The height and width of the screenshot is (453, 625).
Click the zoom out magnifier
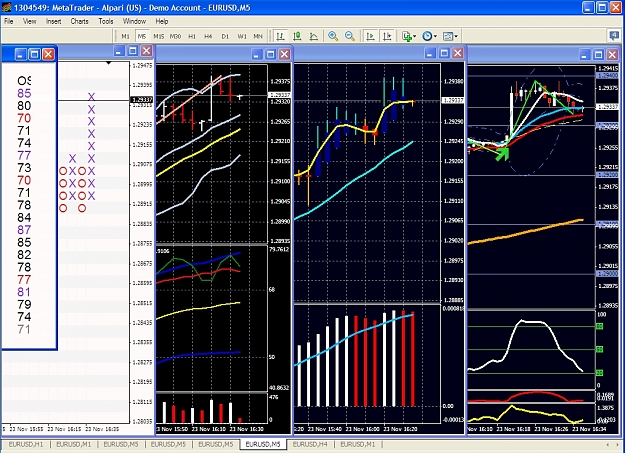(x=350, y=36)
